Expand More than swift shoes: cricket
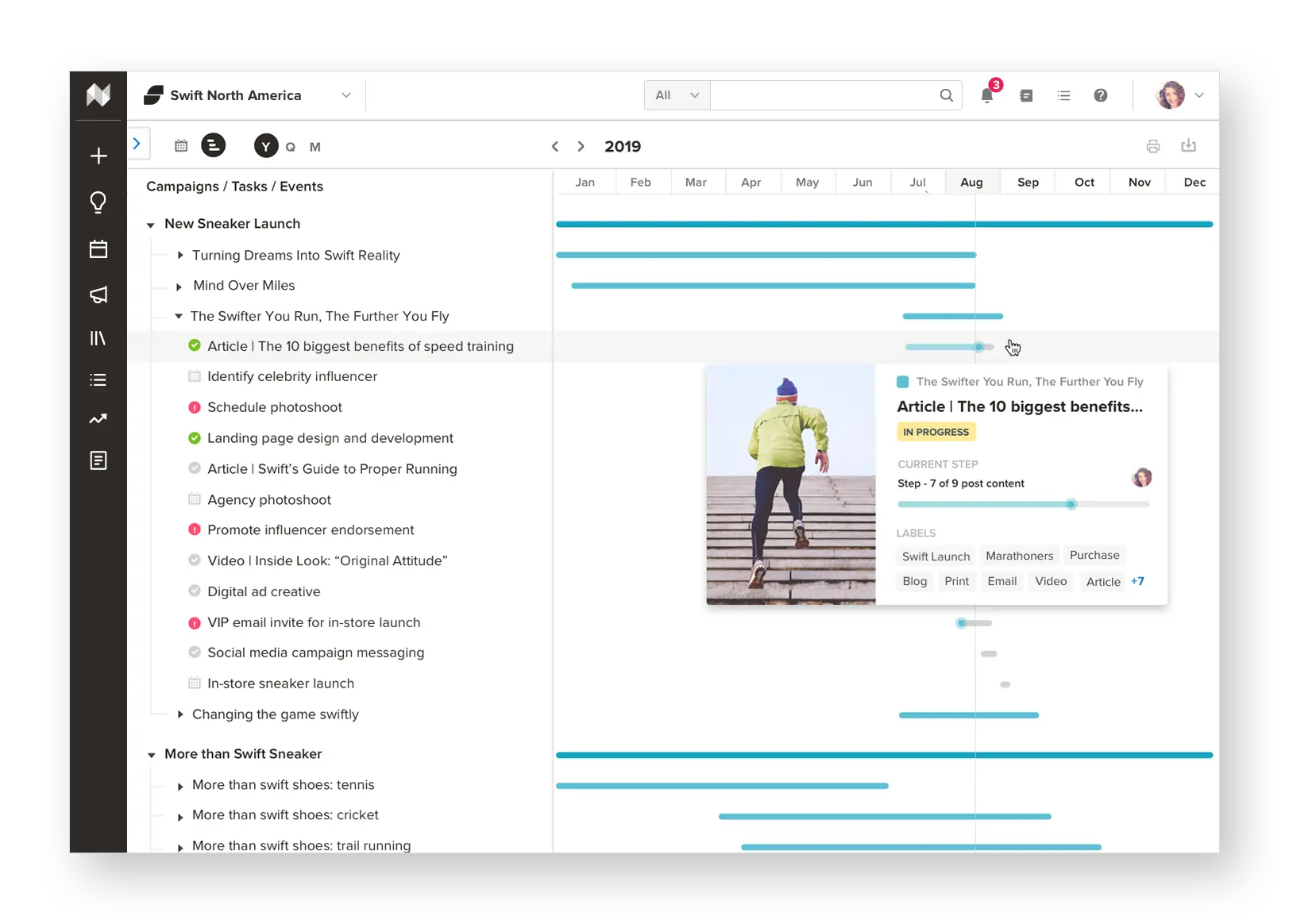Image resolution: width=1289 pixels, height=924 pixels. 180,816
